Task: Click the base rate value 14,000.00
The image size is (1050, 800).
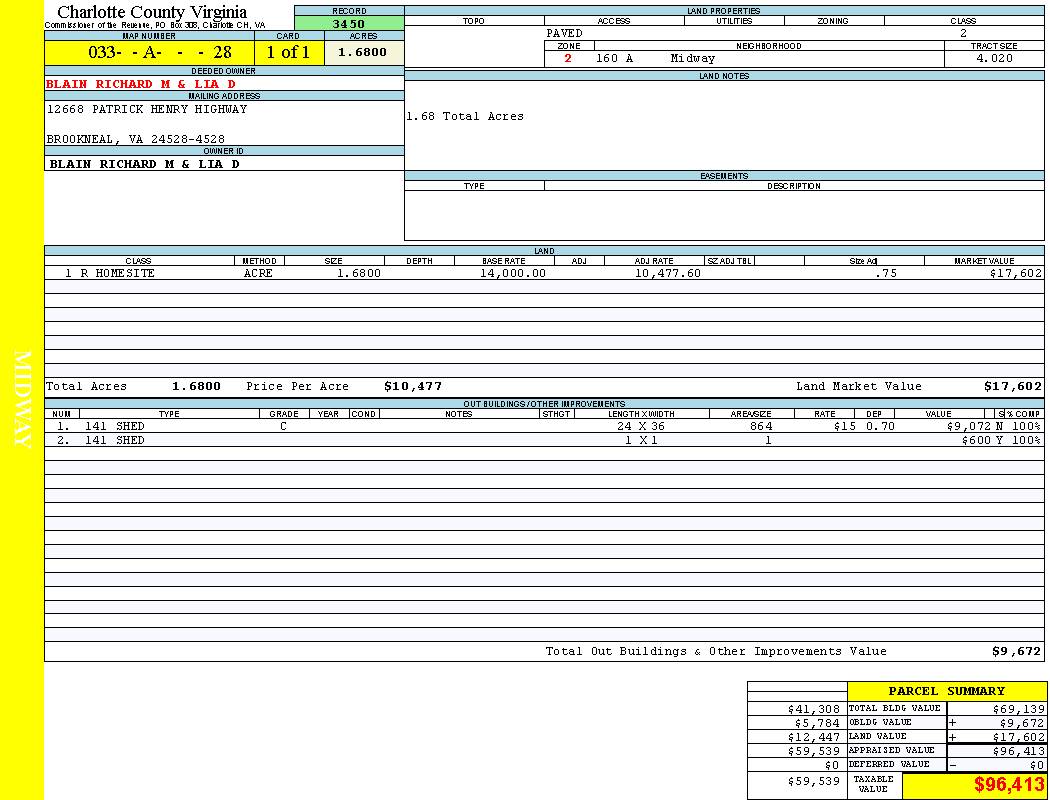Action: tap(513, 273)
